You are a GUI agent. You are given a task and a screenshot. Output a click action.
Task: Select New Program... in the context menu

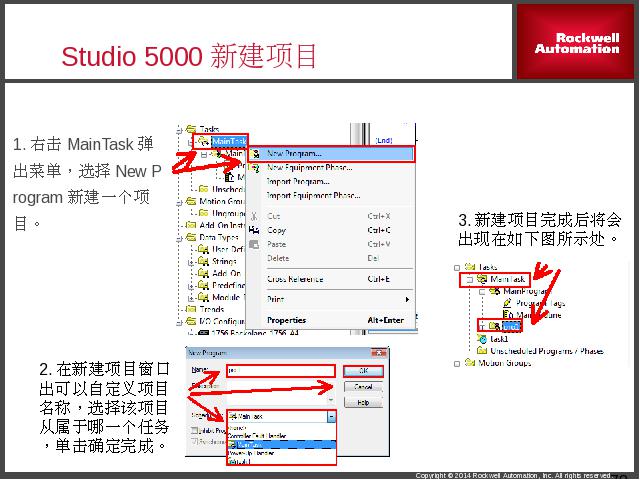(x=331, y=154)
